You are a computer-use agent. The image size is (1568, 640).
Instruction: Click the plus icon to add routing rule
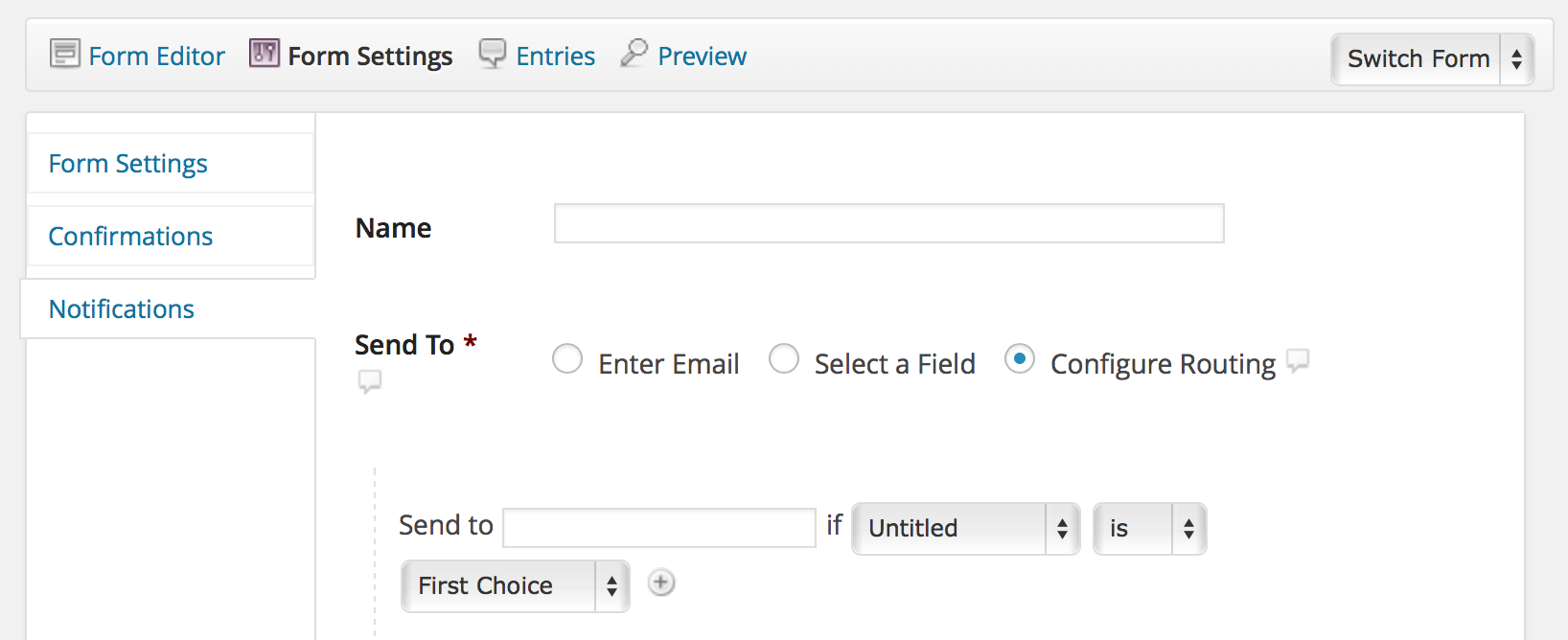660,582
